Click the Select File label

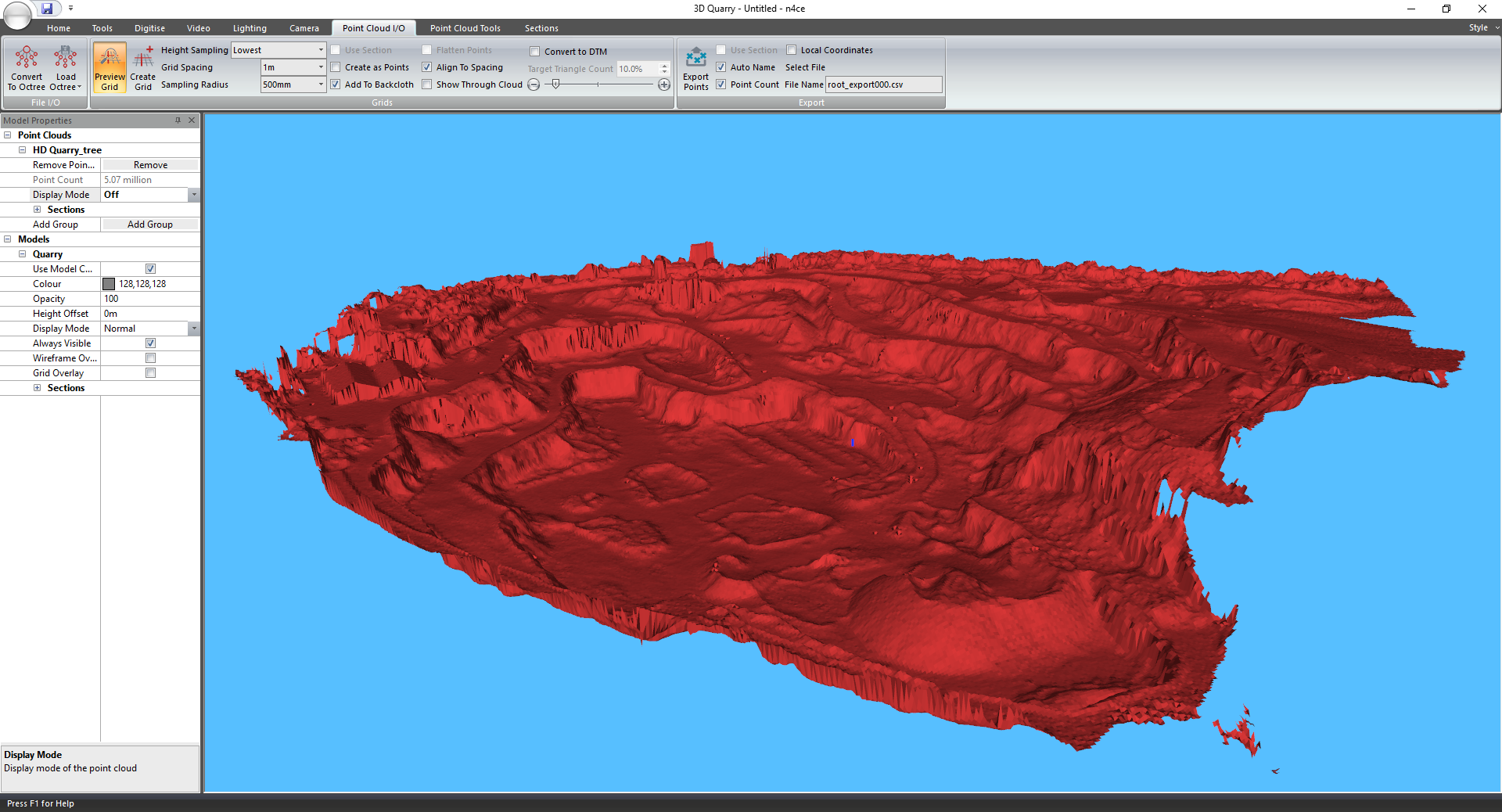click(x=805, y=67)
